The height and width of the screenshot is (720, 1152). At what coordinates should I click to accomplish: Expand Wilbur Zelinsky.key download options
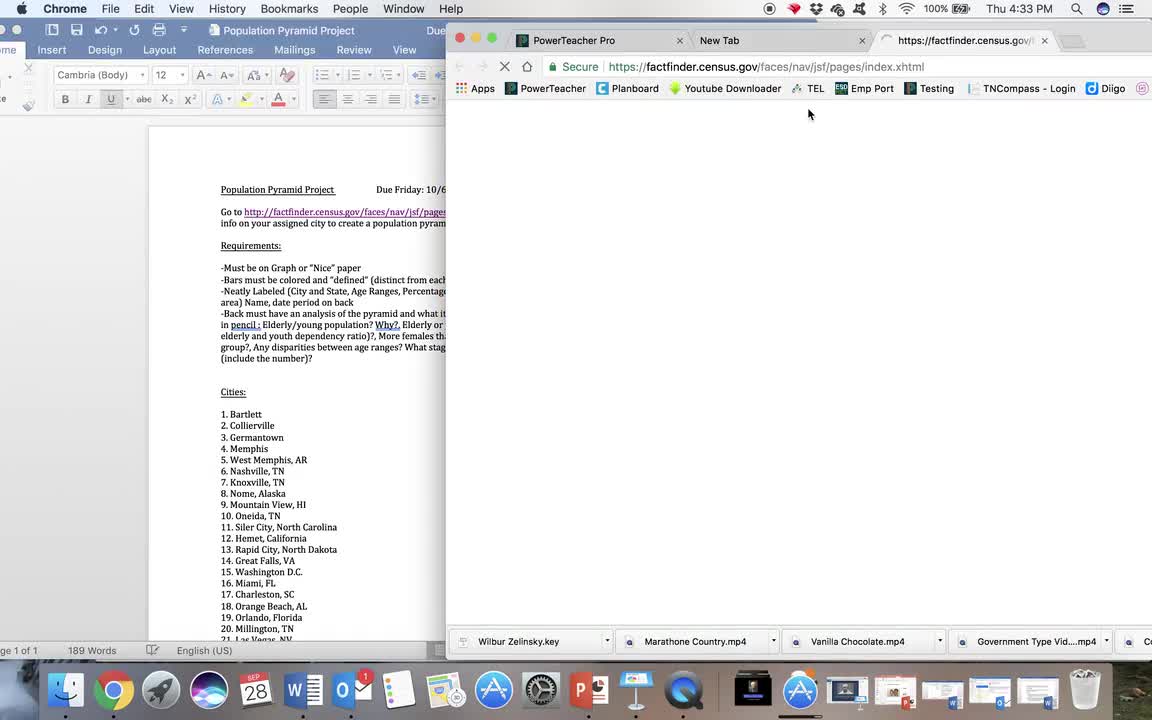607,641
